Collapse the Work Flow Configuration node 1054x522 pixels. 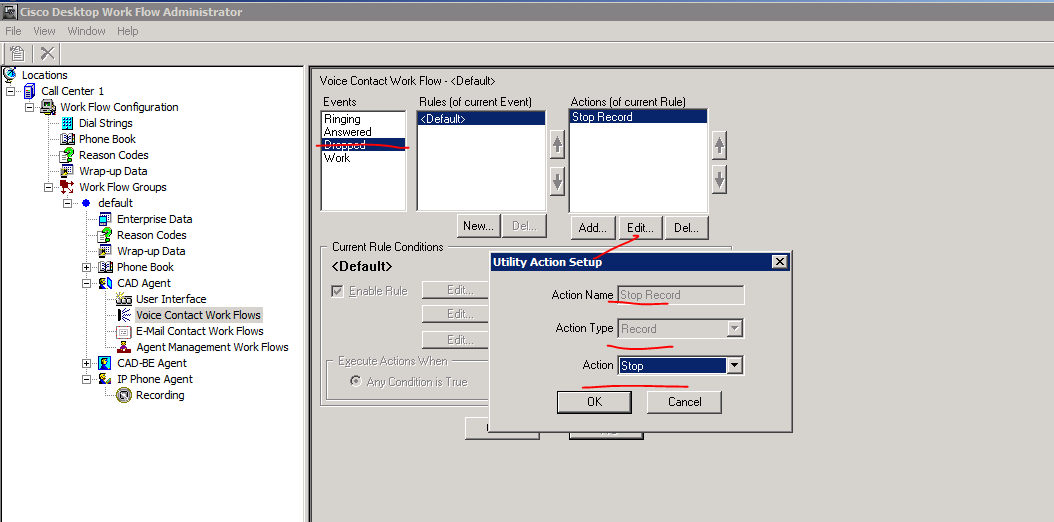(x=30, y=107)
